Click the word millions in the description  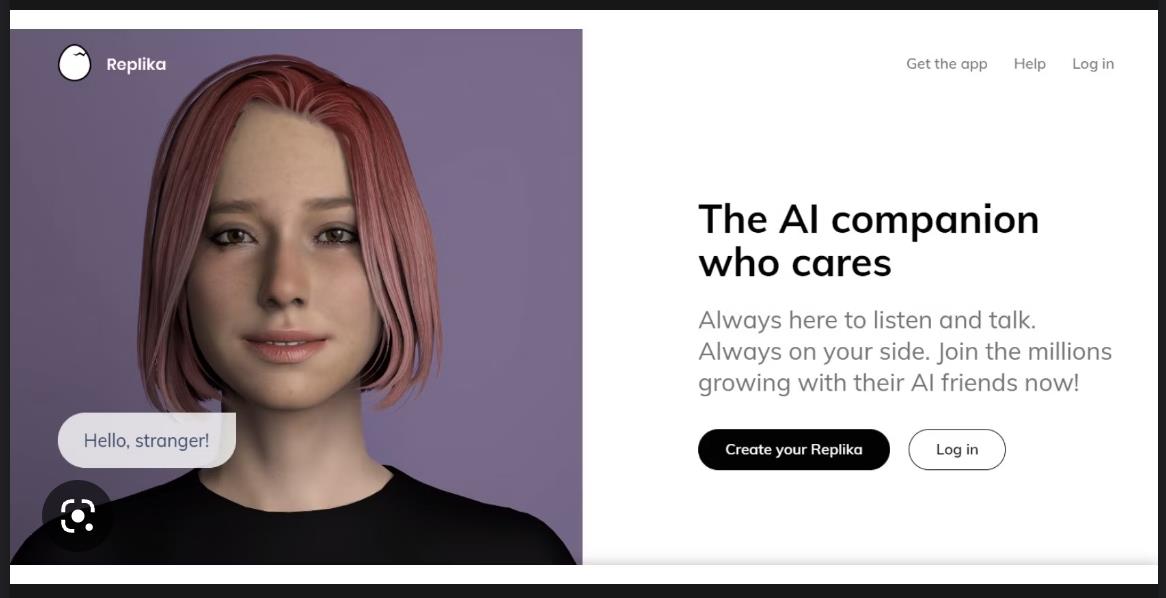coord(1069,351)
